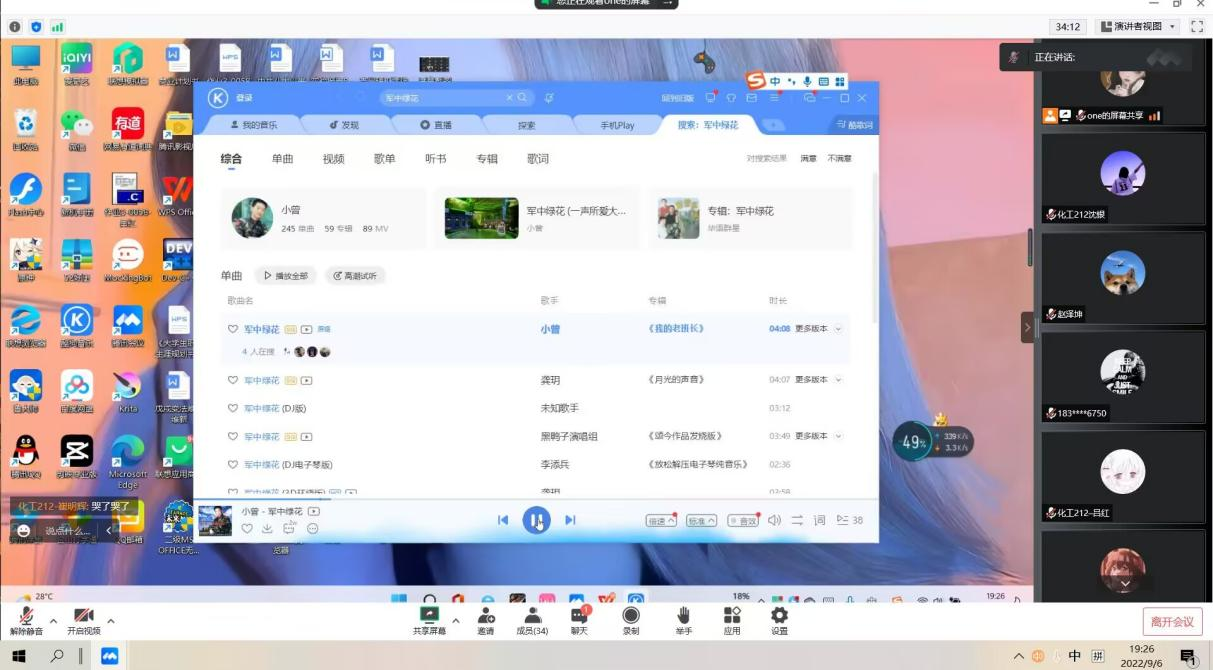Turn on camera with 开启视频
1213x670 pixels.
pos(84,620)
